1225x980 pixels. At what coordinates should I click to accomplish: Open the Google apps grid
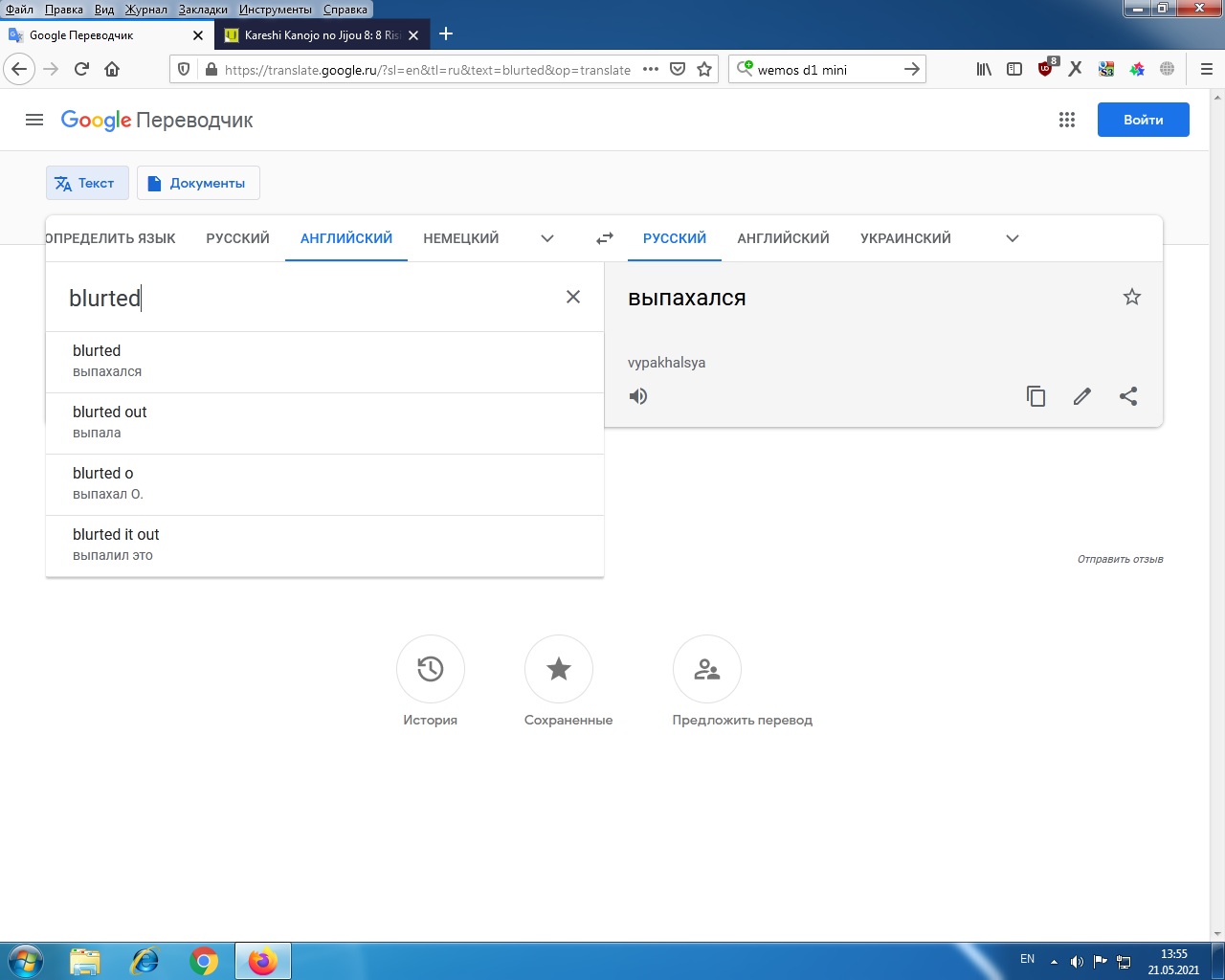[x=1067, y=120]
